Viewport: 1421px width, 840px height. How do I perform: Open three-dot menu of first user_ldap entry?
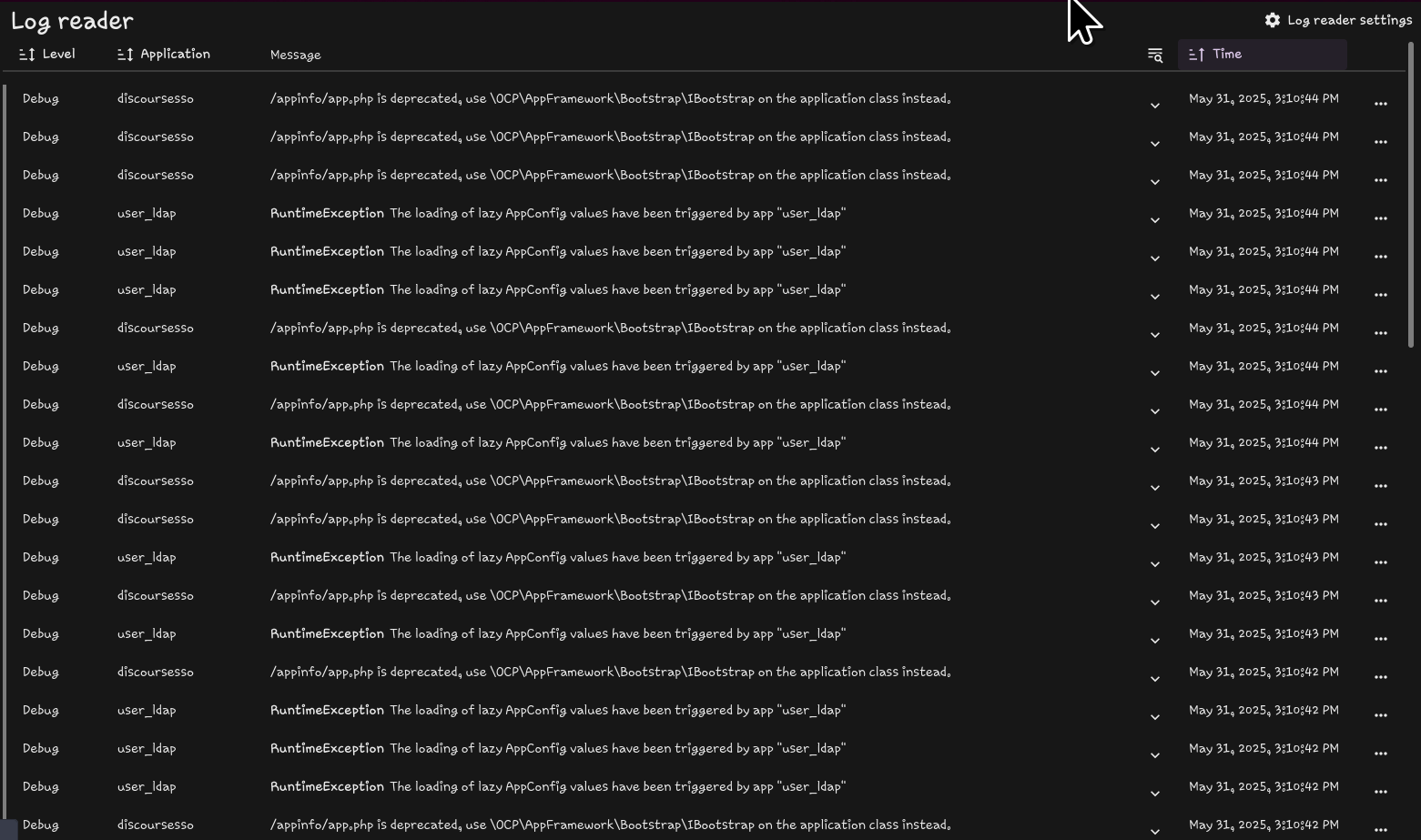(x=1381, y=218)
